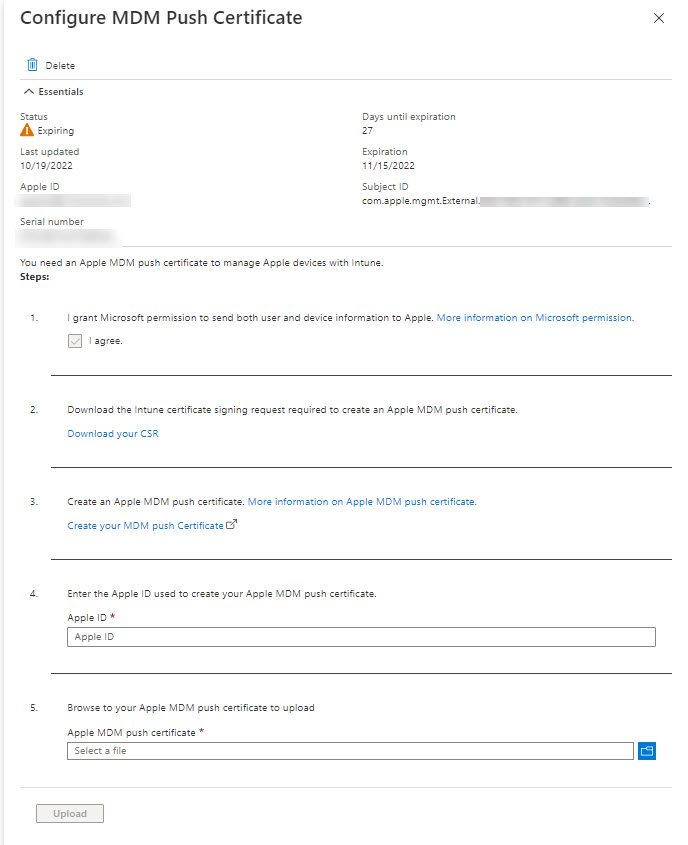The width and height of the screenshot is (688, 845).
Task: Open 'More information on Apple MDM push certificate'
Action: tap(362, 502)
